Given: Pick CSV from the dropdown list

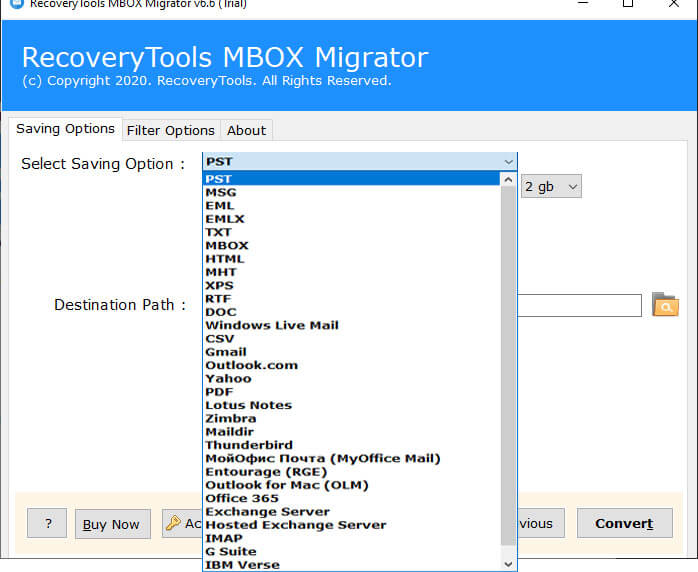Looking at the screenshot, I should [x=352, y=339].
